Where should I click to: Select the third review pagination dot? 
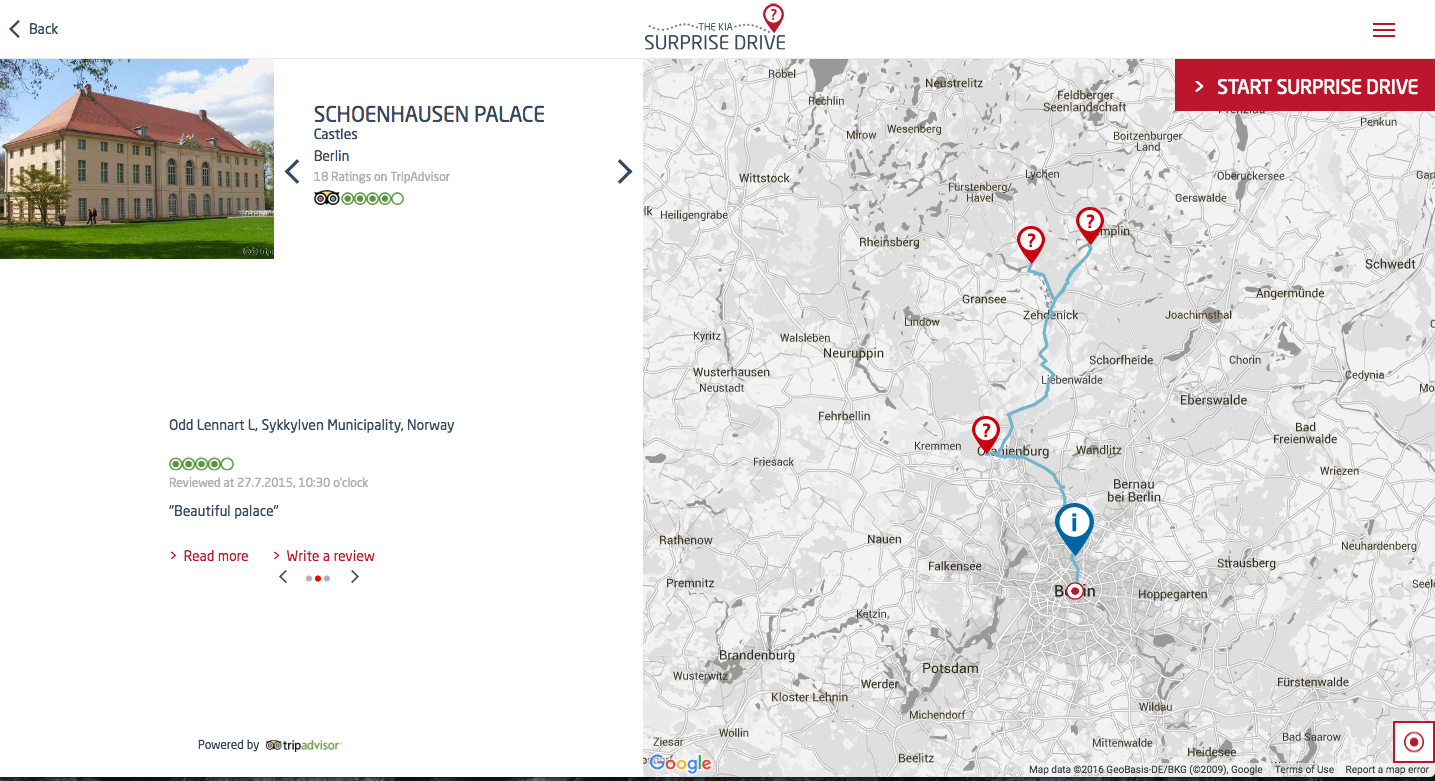pos(327,578)
